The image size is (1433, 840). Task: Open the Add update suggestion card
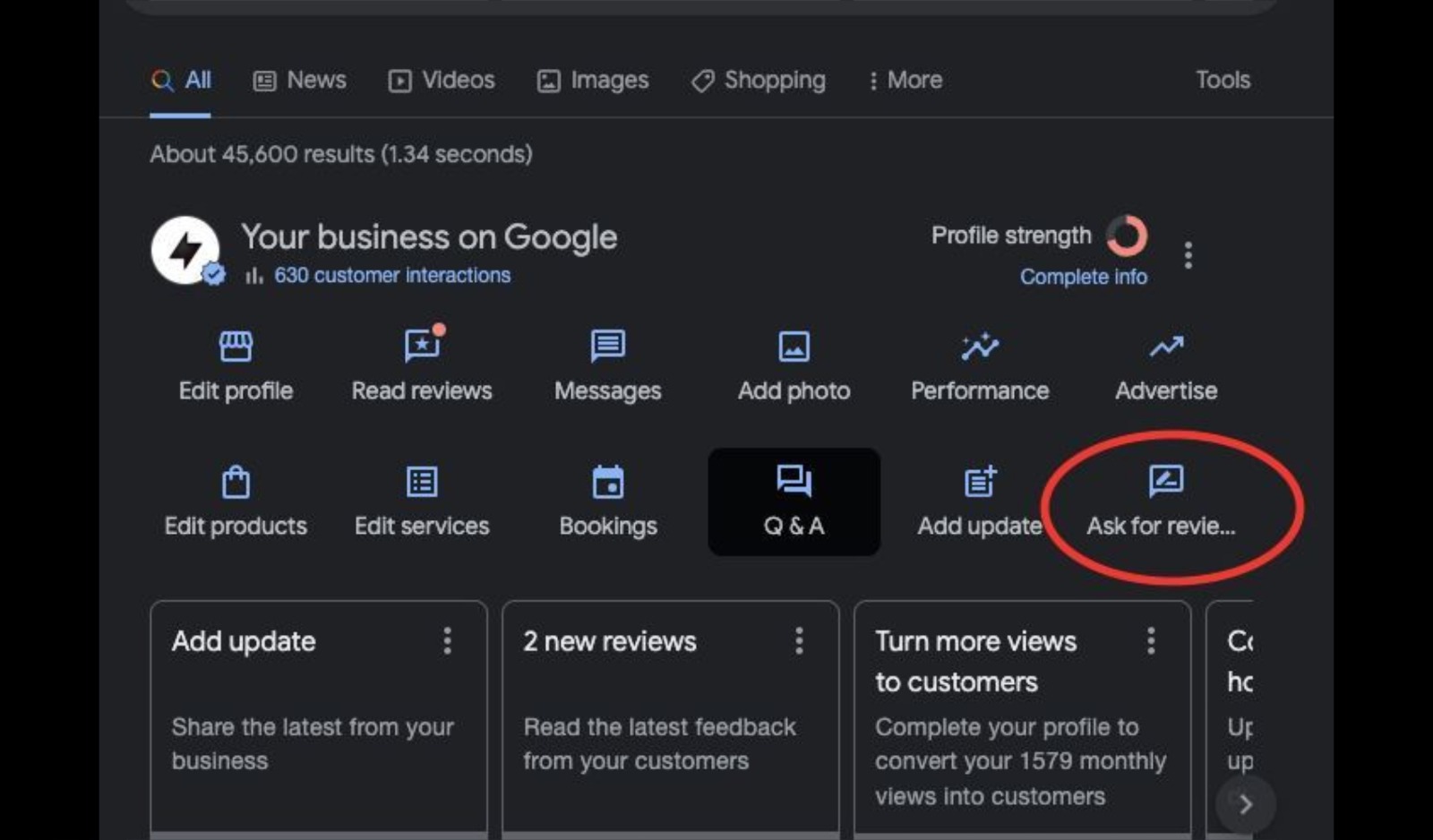319,719
